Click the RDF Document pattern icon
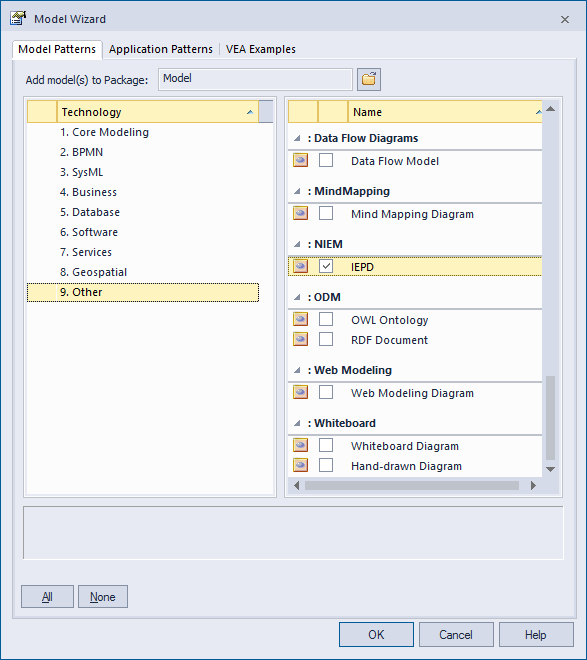This screenshot has height=660, width=587. tap(300, 339)
